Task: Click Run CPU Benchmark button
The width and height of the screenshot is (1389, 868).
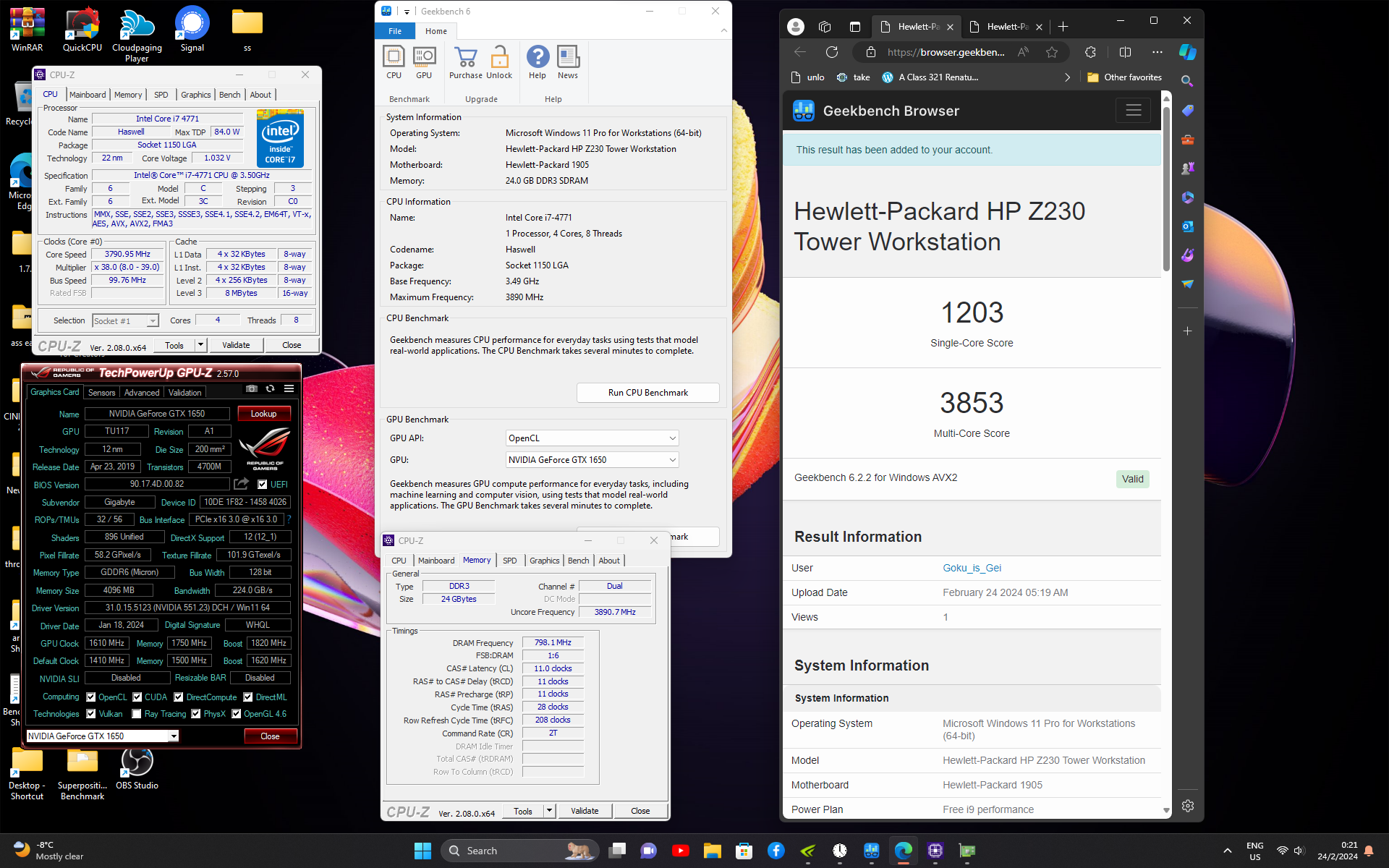Action: click(x=648, y=393)
